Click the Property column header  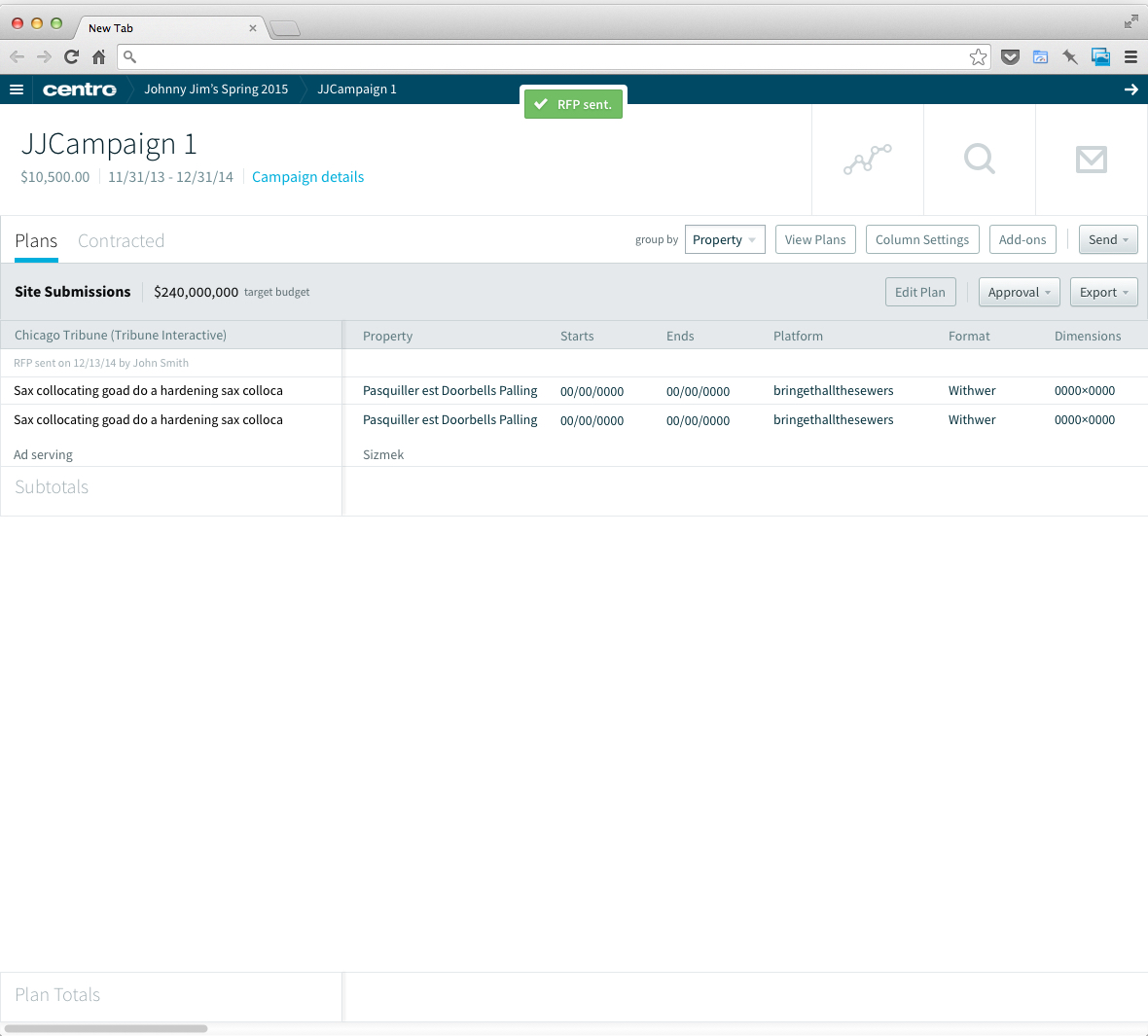(387, 336)
